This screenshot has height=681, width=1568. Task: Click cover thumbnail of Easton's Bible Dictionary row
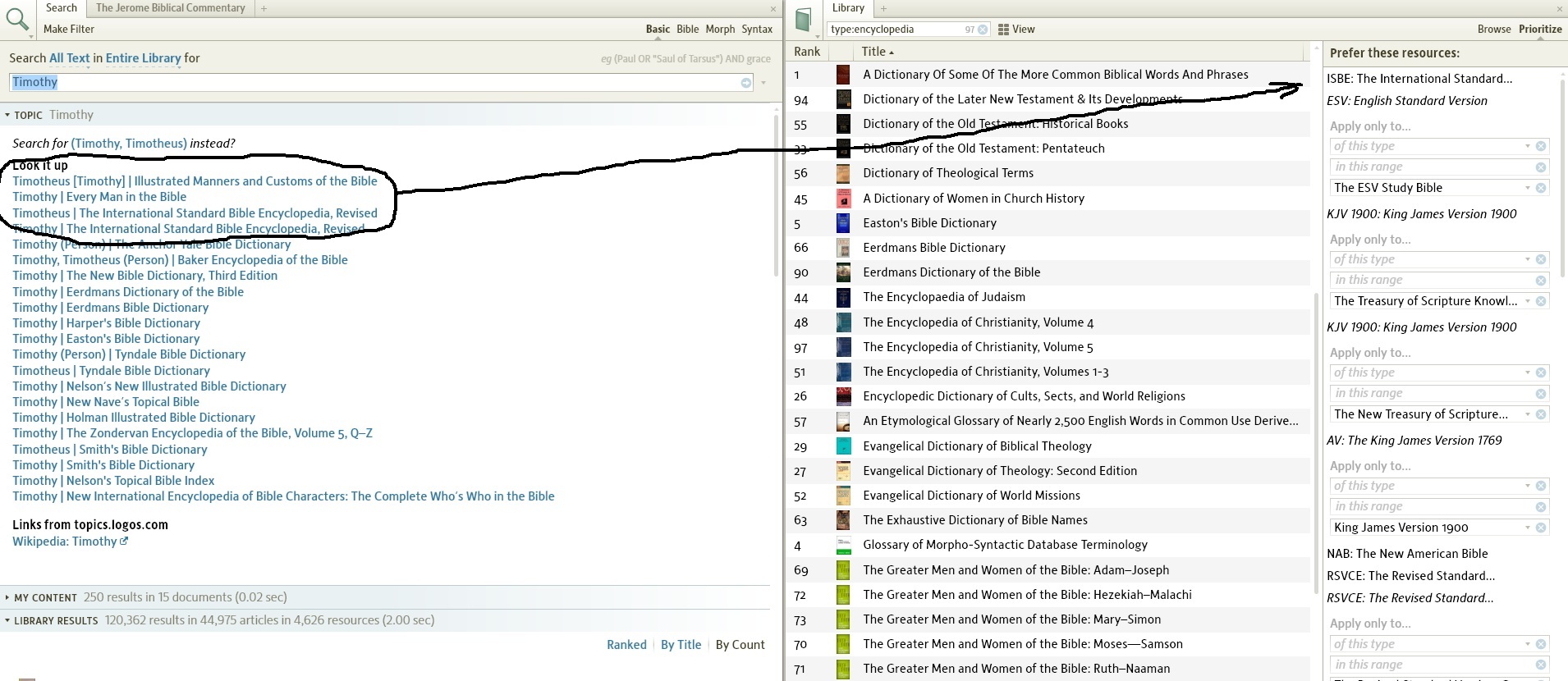coord(843,223)
